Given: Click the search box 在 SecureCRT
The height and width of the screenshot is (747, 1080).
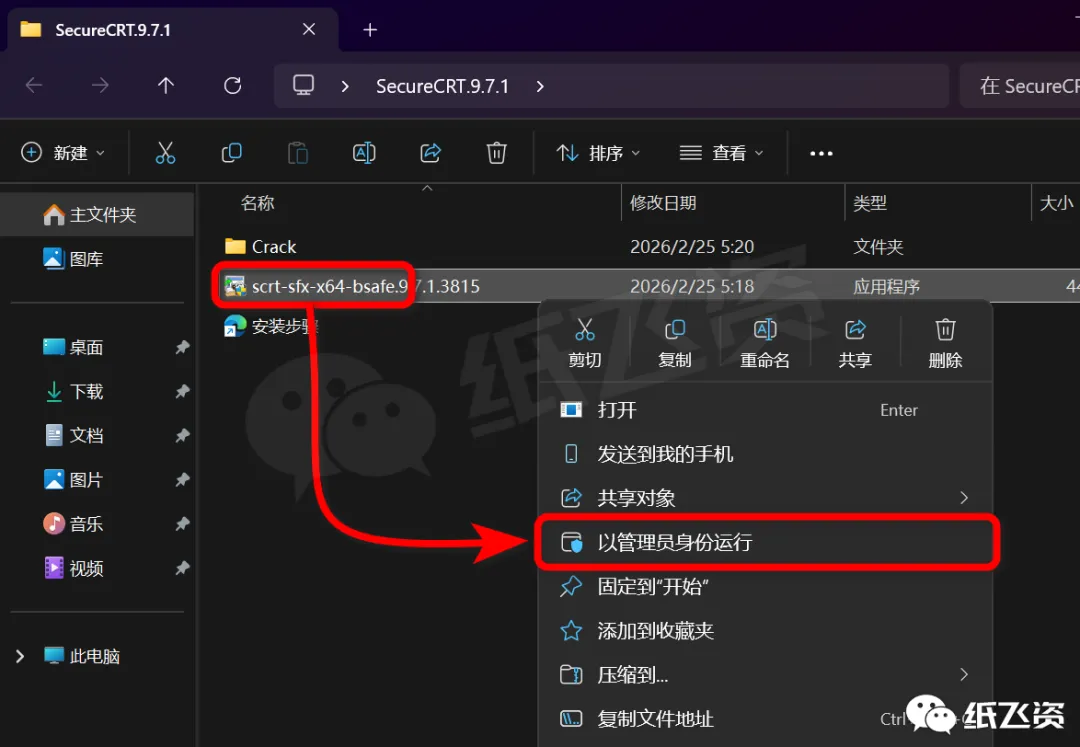Looking at the screenshot, I should click(1020, 86).
